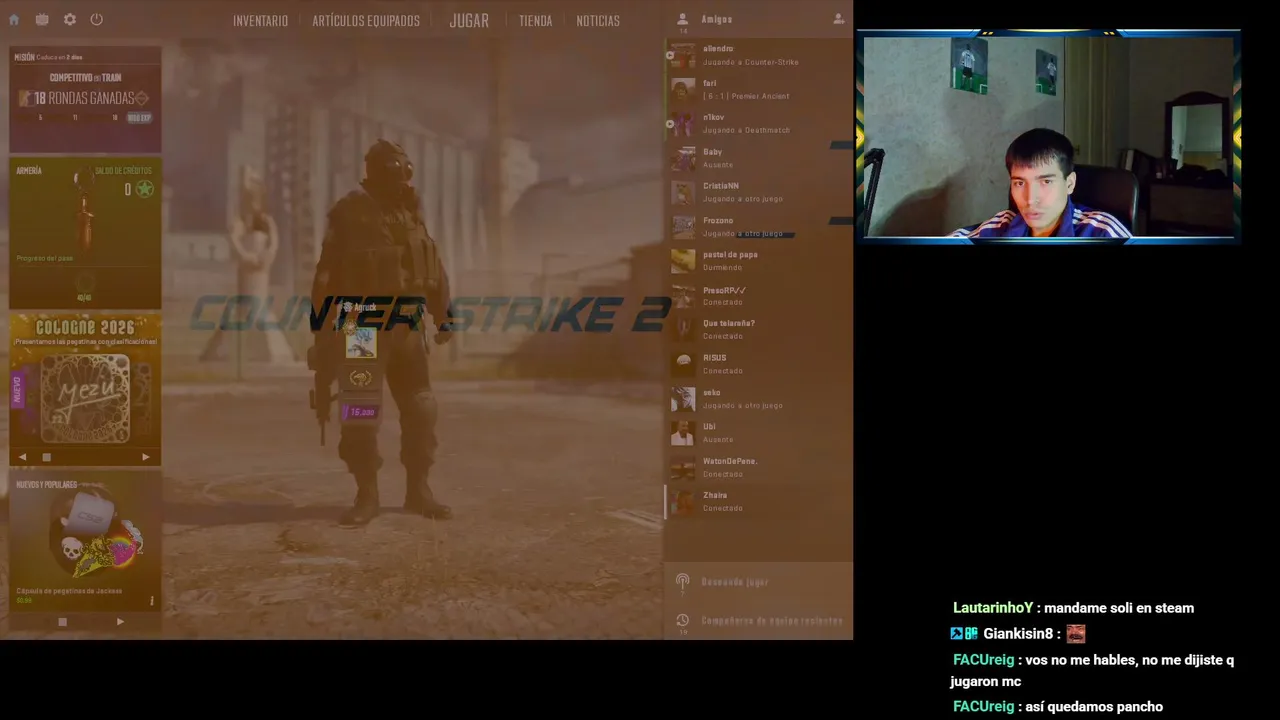
Task: Select friend Ubi in the list
Action: point(758,433)
